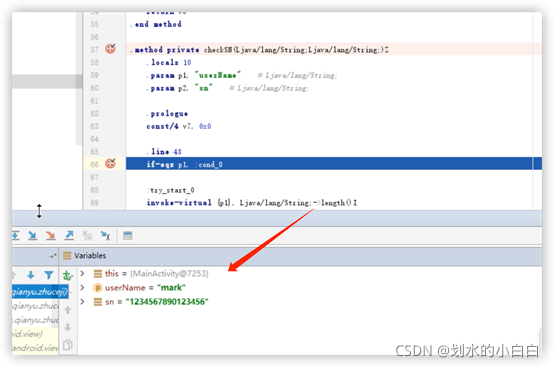
Task: Click the .end method line
Action: (x=155, y=24)
